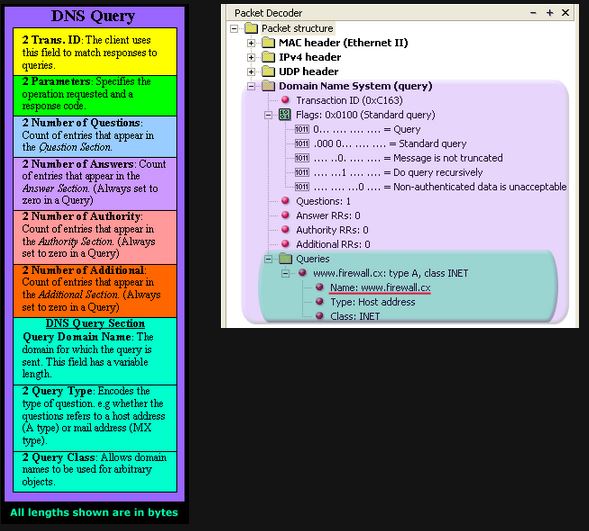589x531 pixels.
Task: Click the plus button in Packet Decoder title bar
Action: tap(550, 13)
